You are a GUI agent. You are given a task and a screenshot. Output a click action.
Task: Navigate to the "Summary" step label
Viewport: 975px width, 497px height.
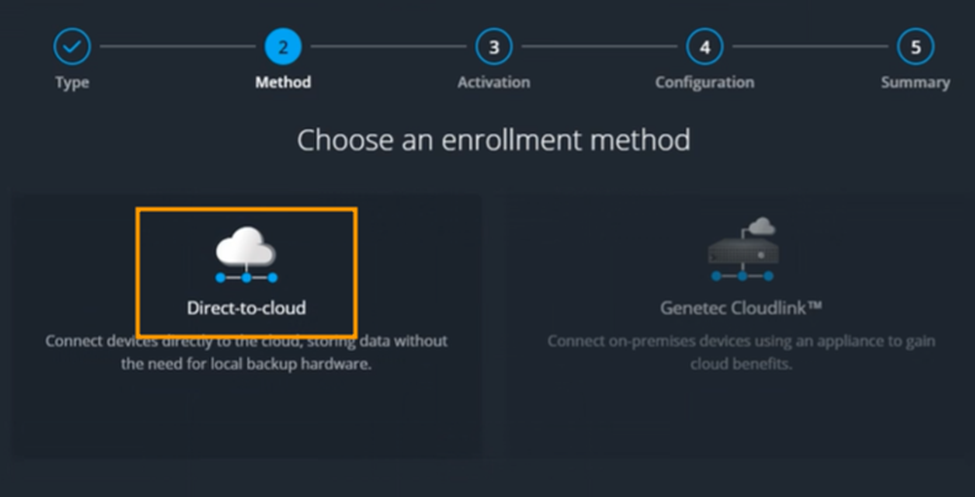pos(915,82)
